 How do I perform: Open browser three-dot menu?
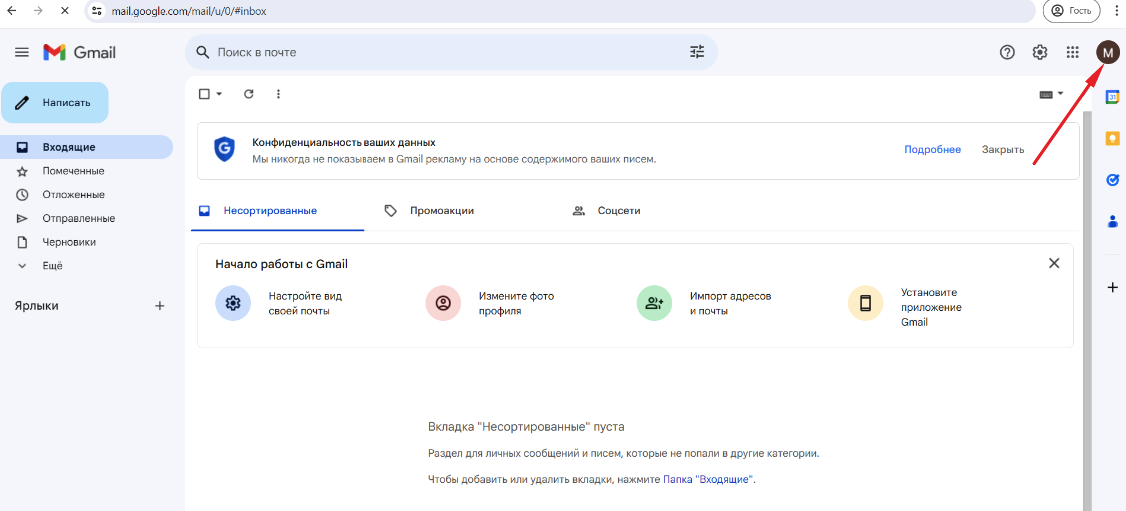[1115, 11]
